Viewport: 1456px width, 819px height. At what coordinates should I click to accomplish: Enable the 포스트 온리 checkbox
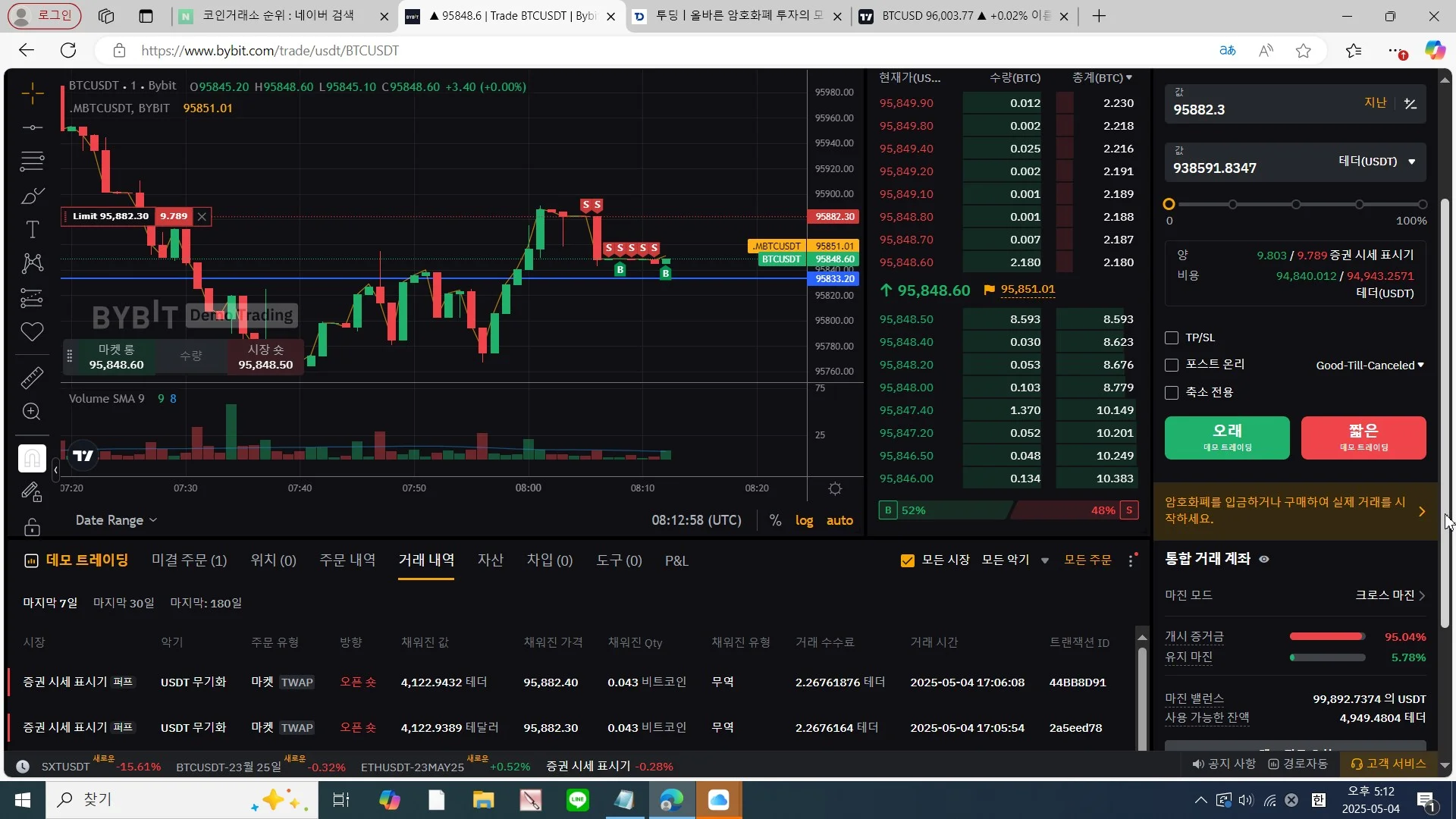click(1172, 365)
